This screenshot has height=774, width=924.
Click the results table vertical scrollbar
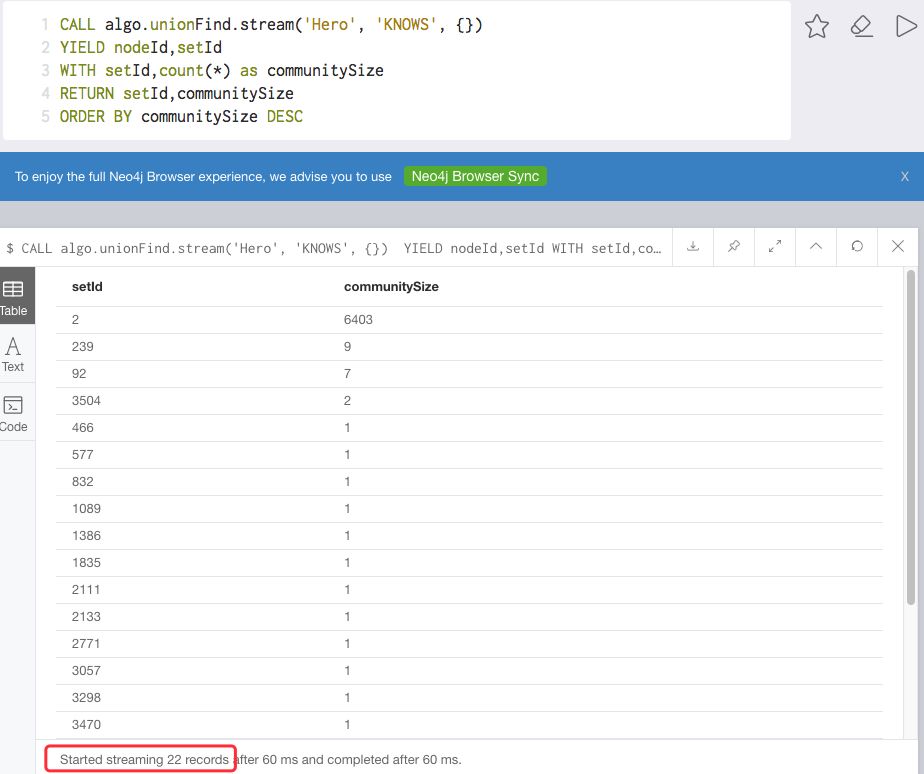[910, 440]
